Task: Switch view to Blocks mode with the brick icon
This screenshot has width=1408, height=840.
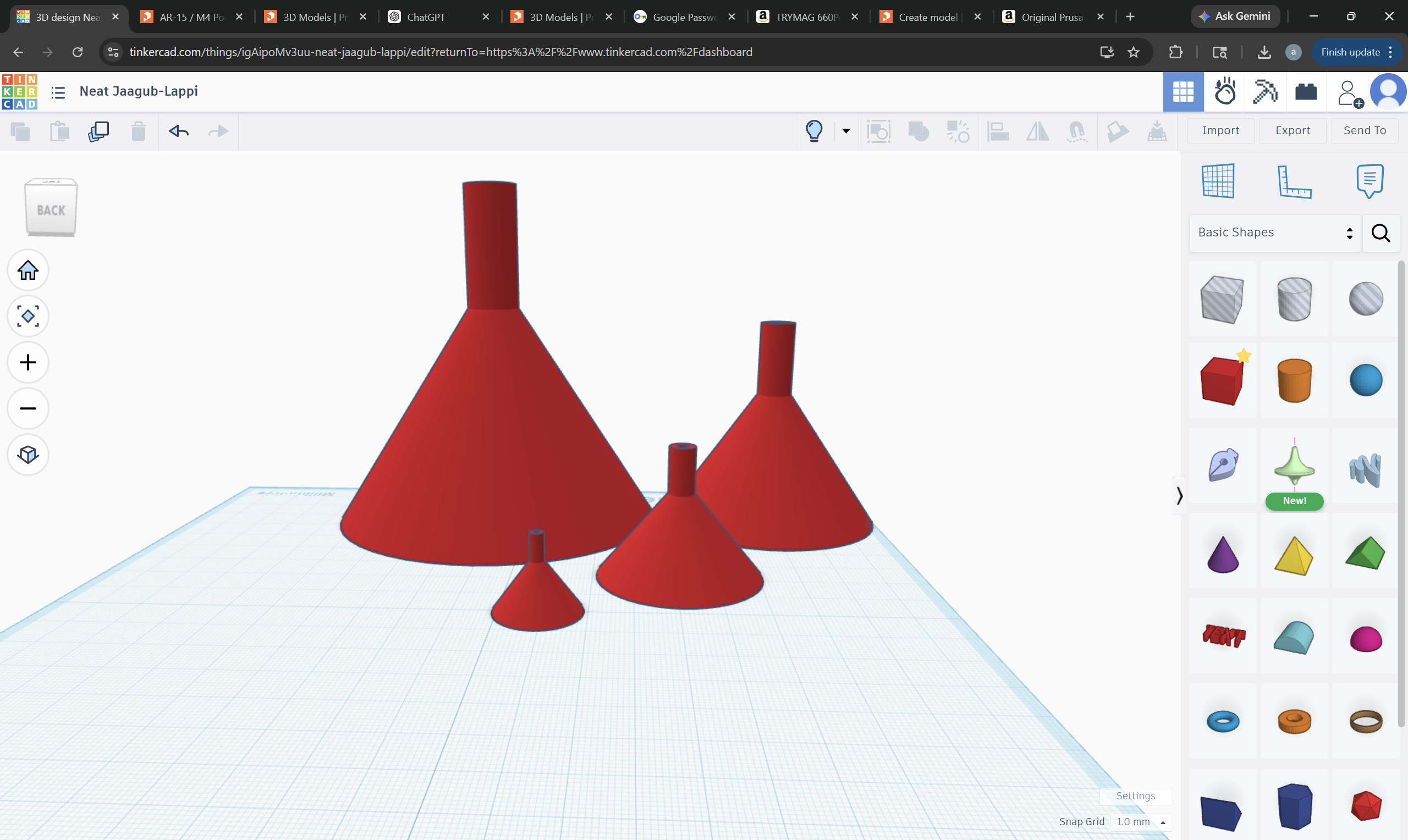Action: 1306,92
